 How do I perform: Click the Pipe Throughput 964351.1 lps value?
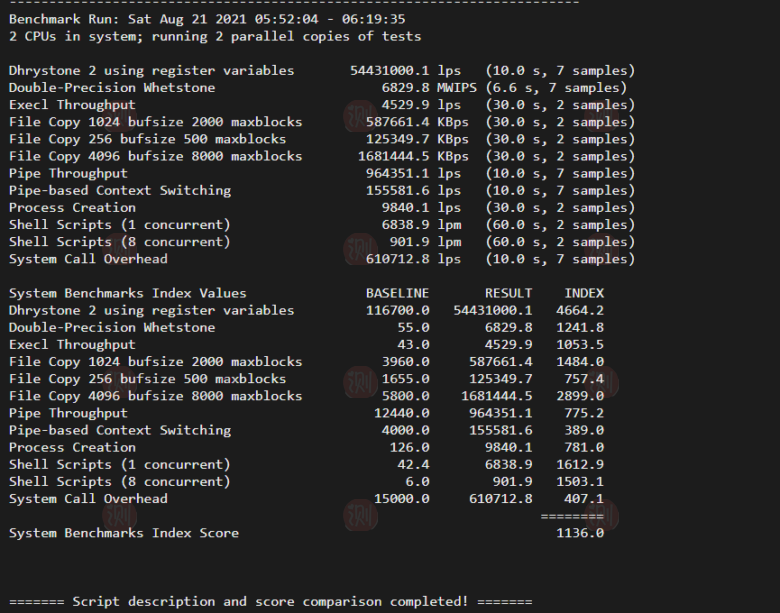coord(413,174)
